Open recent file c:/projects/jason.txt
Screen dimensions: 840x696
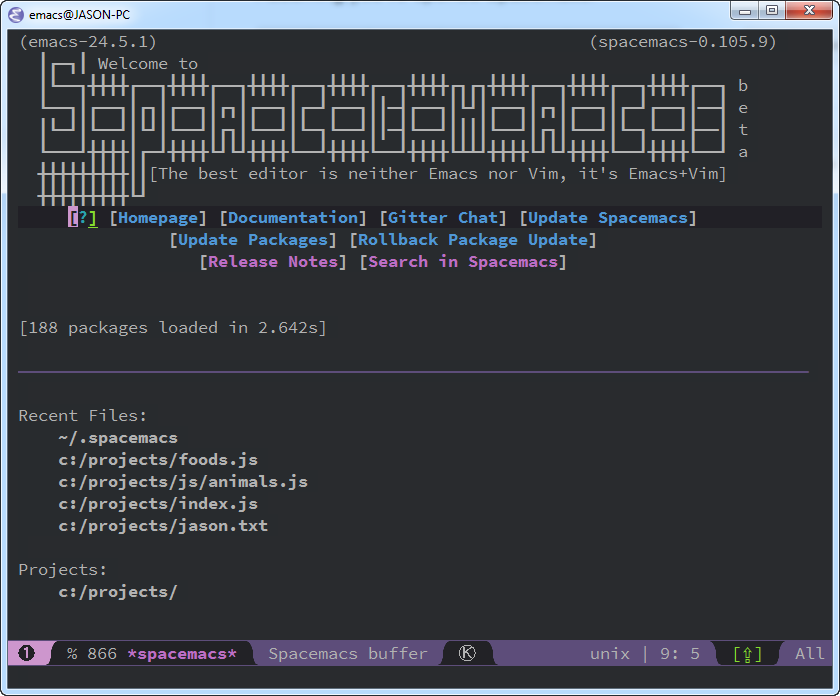163,526
